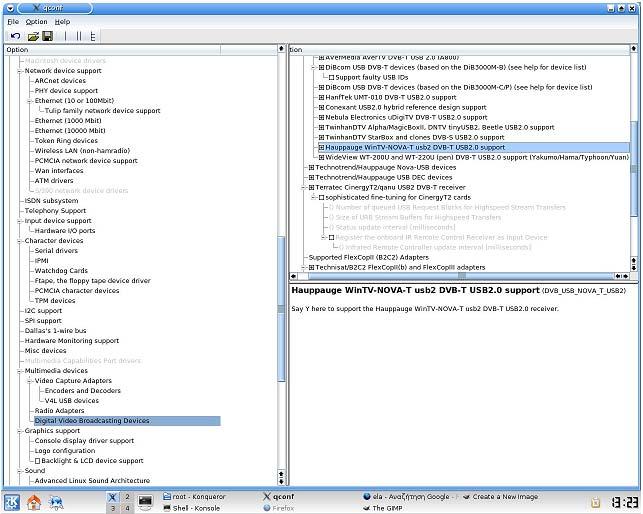Select Digital Video Broadcasting Devices
The image size is (643, 514).
127,421
